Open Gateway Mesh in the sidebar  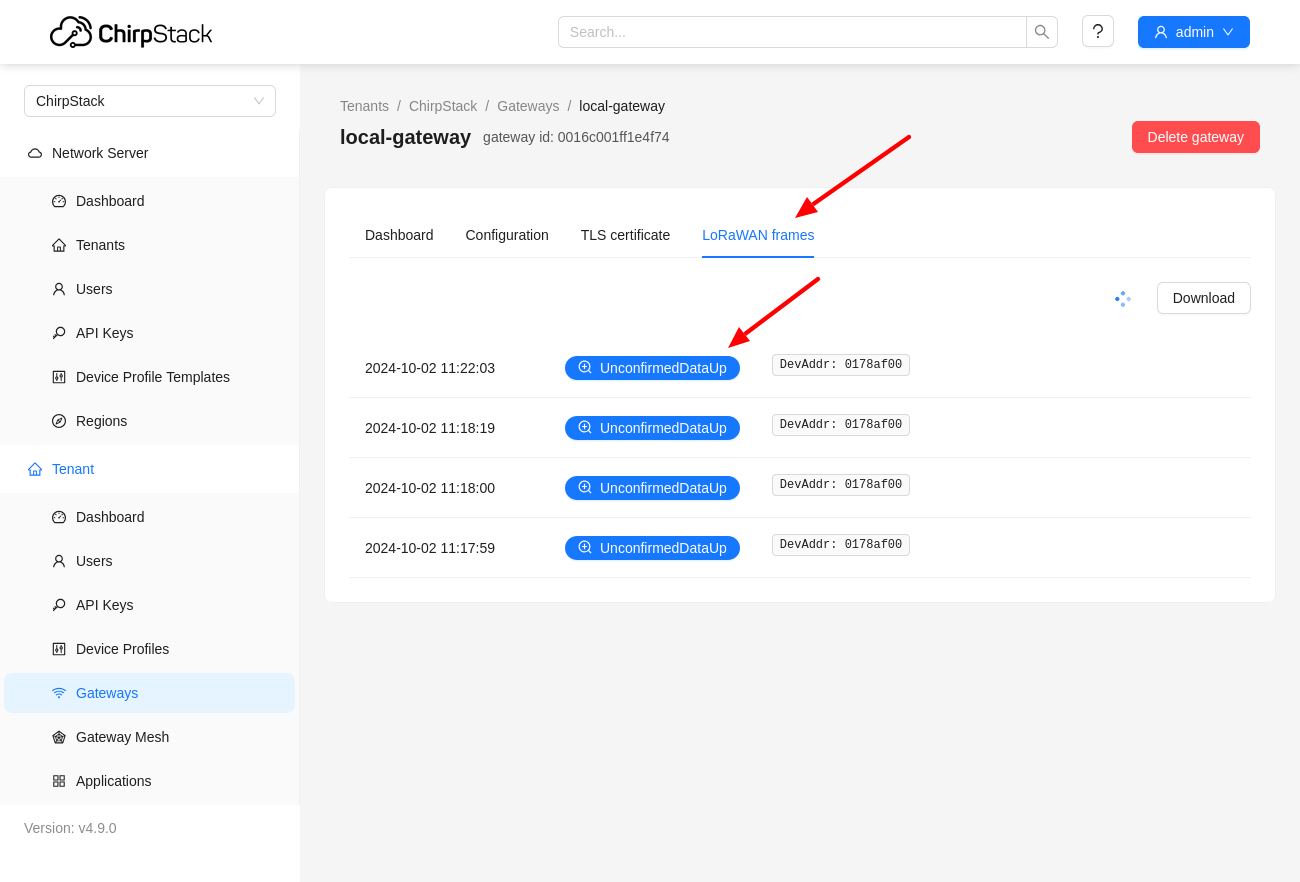tap(150, 737)
